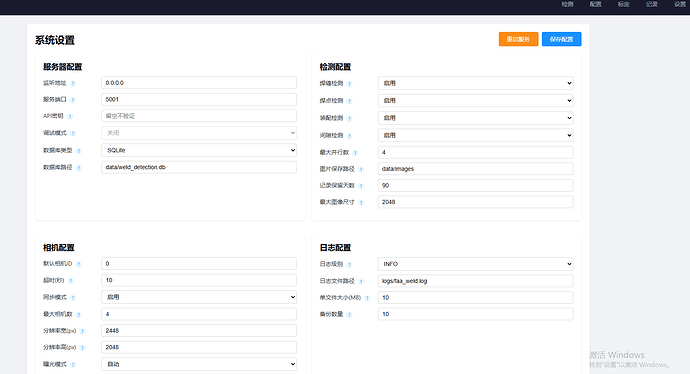The image size is (690, 374).
Task: Switch to 标定 in top navigation
Action: tap(624, 4)
